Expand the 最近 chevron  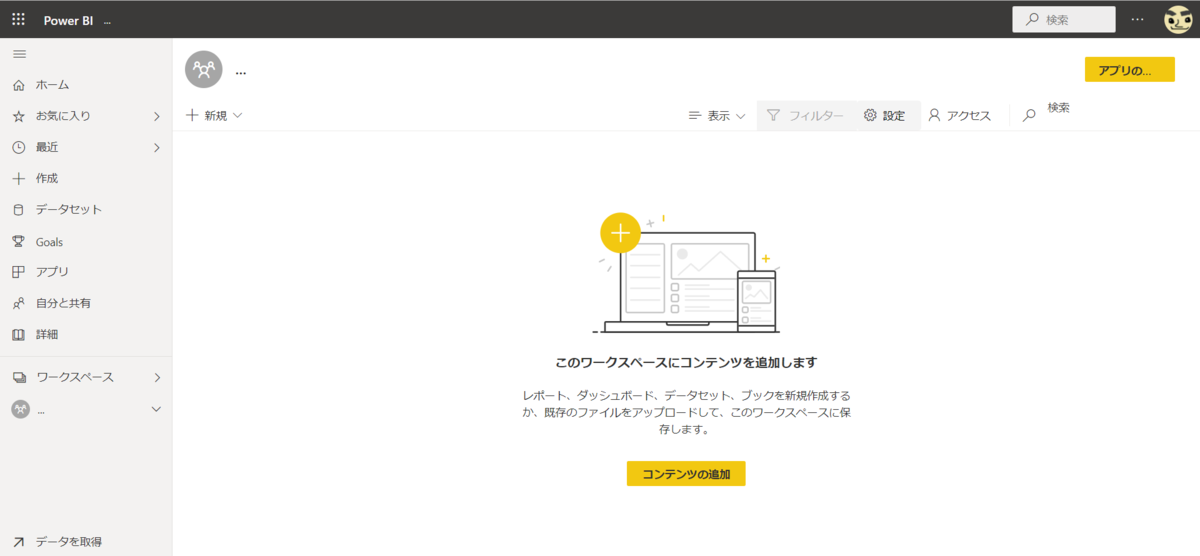click(156, 147)
